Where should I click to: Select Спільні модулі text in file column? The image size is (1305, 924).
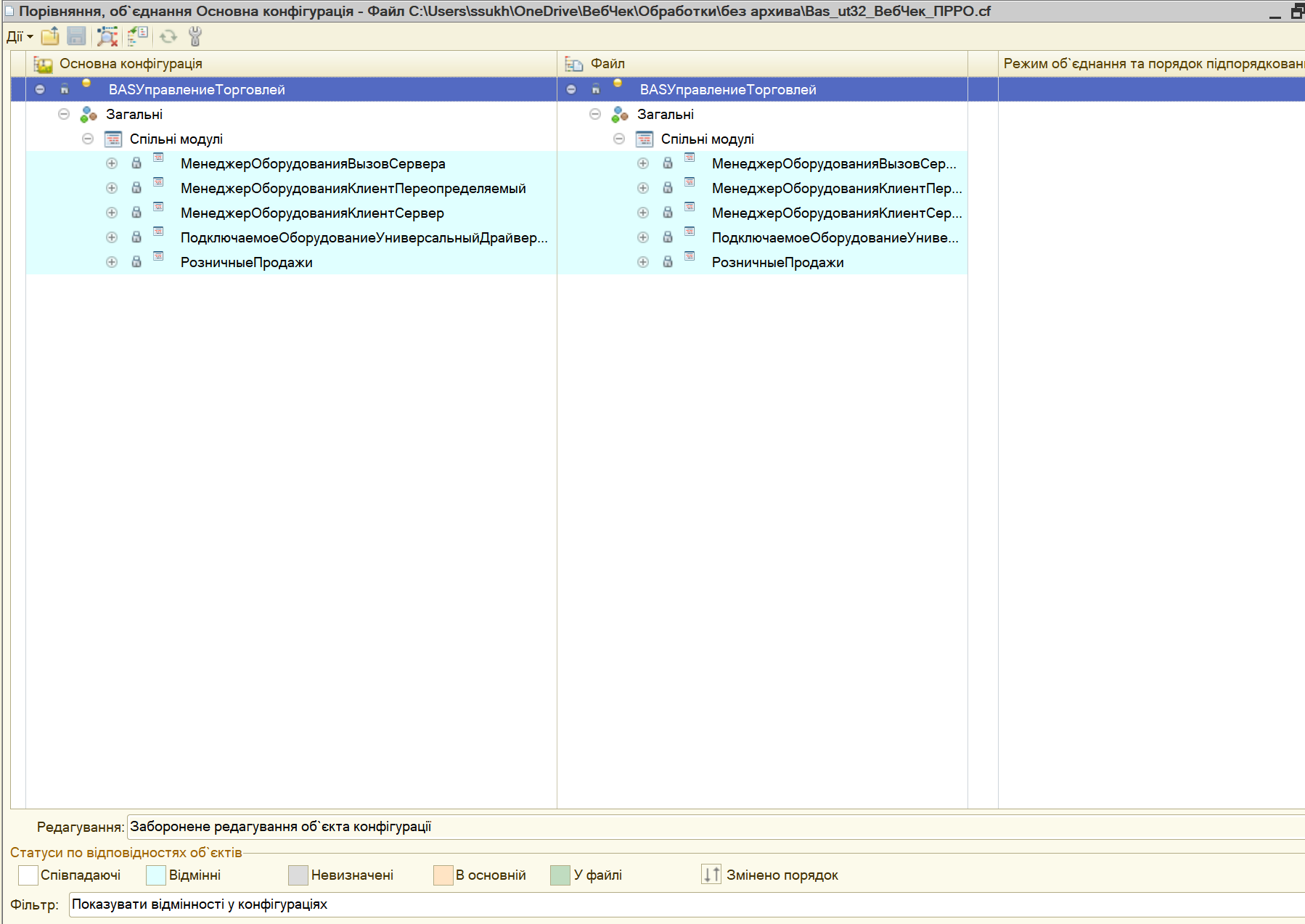708,139
